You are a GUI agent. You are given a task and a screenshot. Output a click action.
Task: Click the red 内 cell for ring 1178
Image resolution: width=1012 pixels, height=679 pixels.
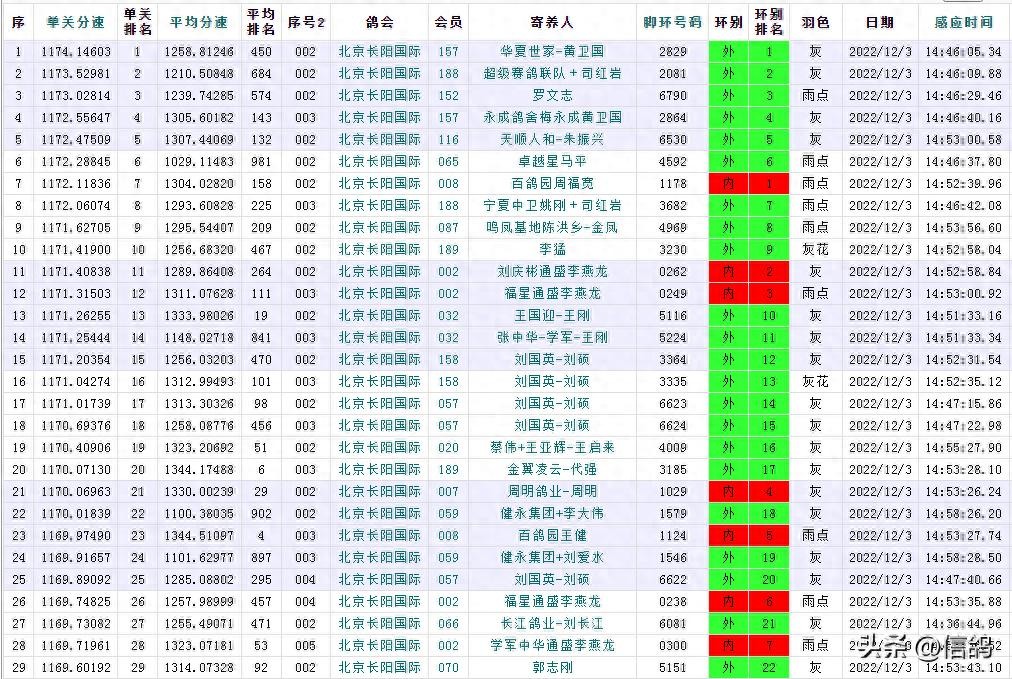click(727, 183)
